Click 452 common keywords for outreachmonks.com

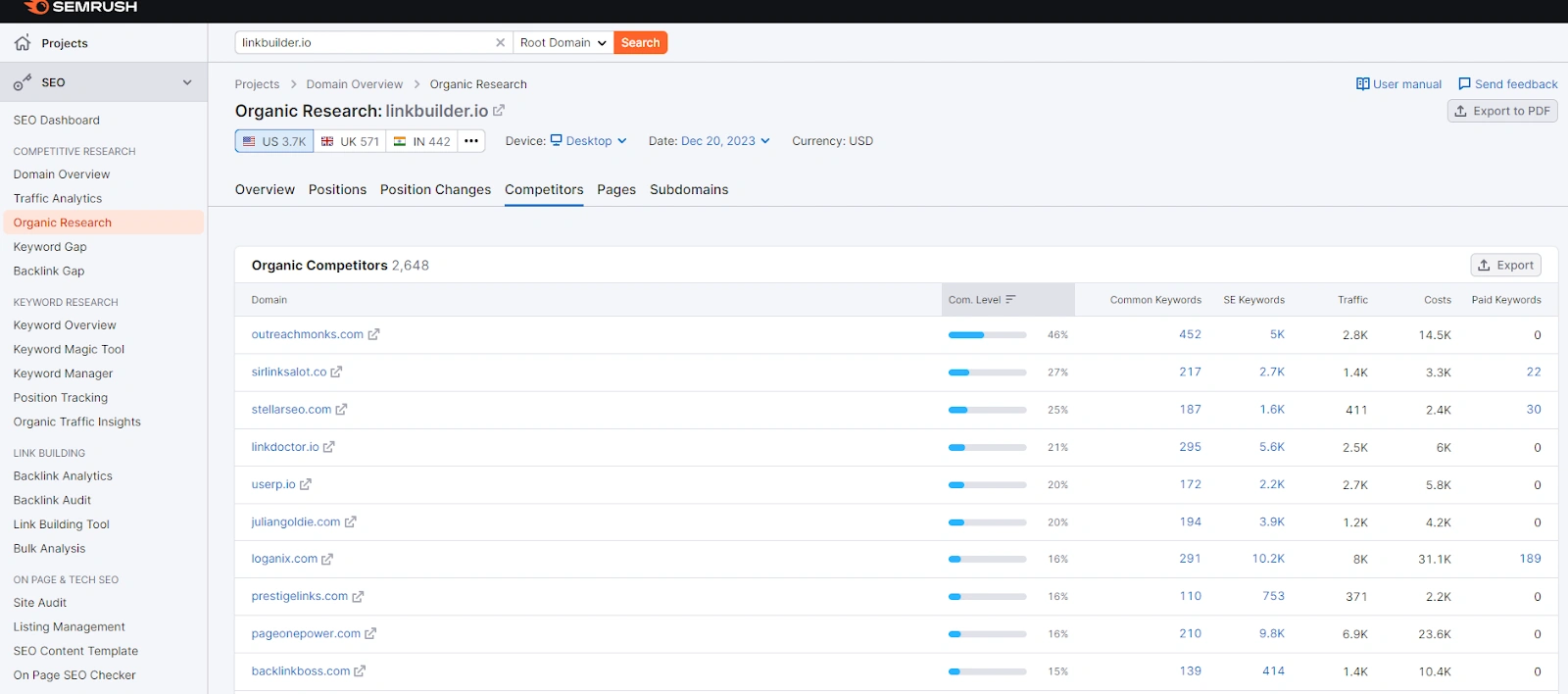click(1190, 334)
